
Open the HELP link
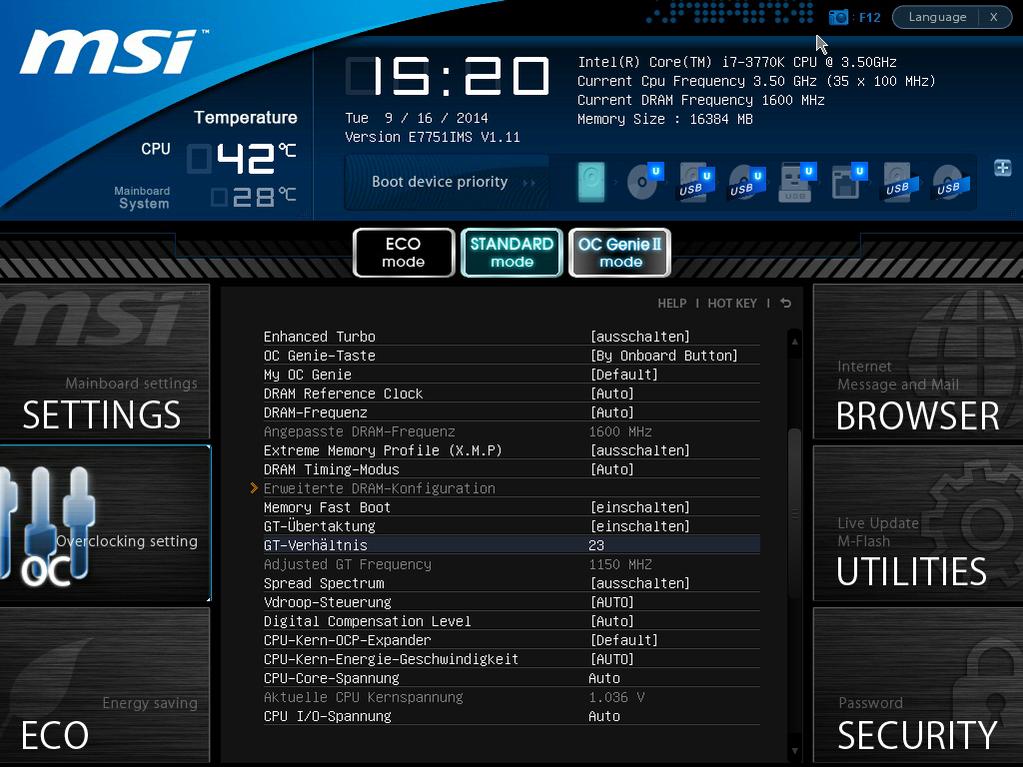point(672,303)
